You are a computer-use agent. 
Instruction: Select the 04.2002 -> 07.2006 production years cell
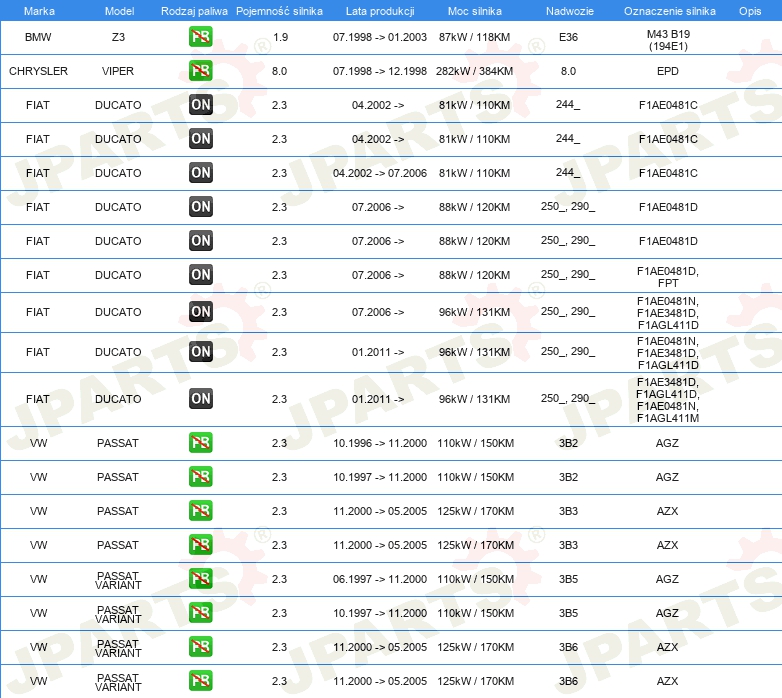[x=380, y=173]
